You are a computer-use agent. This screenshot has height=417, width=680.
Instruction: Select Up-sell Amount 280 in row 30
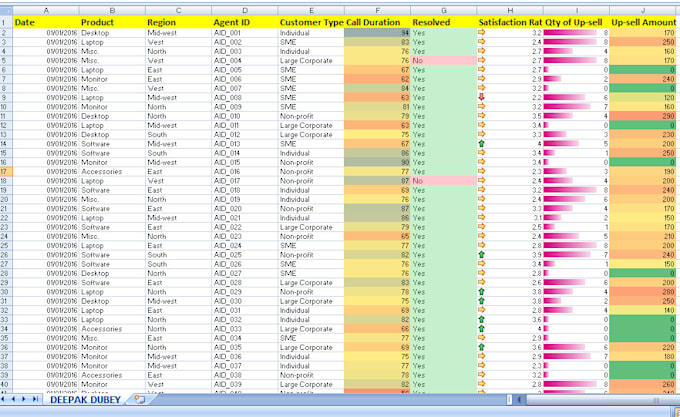pyautogui.click(x=643, y=292)
